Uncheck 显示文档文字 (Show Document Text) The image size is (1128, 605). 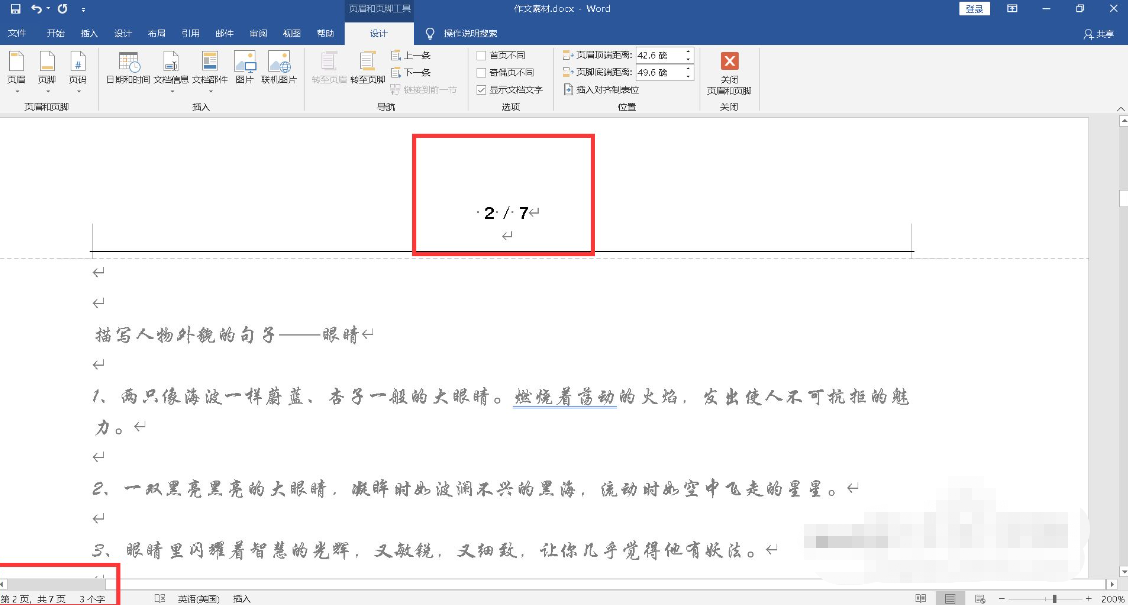(x=482, y=87)
